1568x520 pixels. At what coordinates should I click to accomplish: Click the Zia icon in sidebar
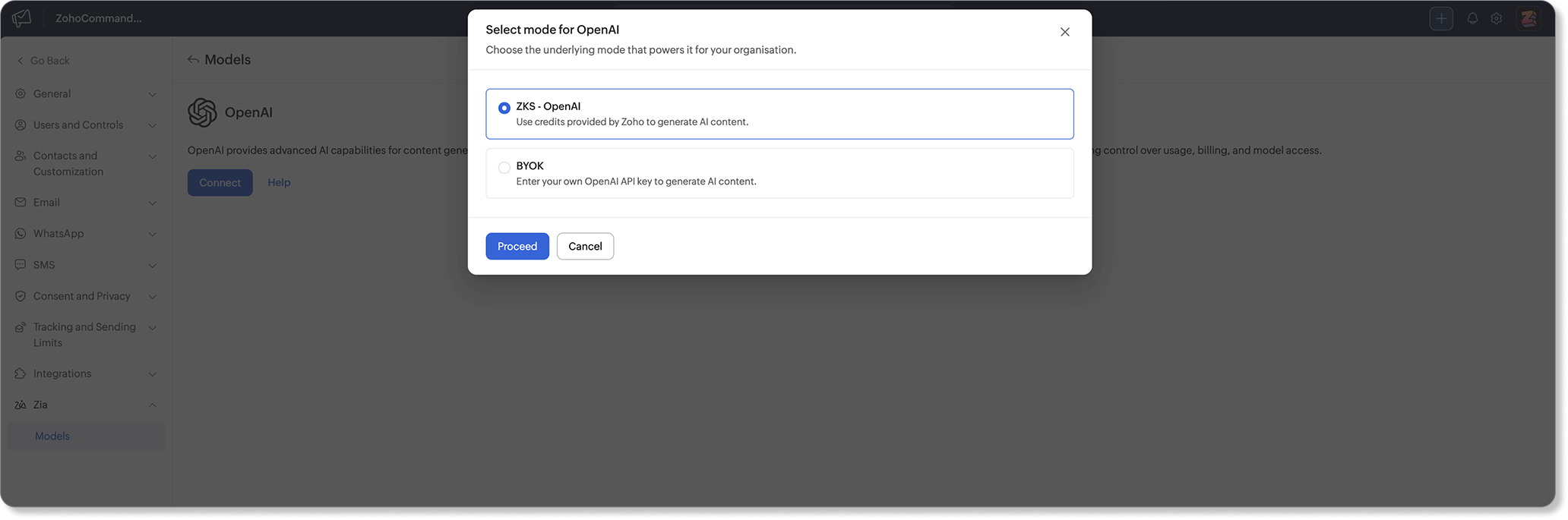tap(21, 405)
